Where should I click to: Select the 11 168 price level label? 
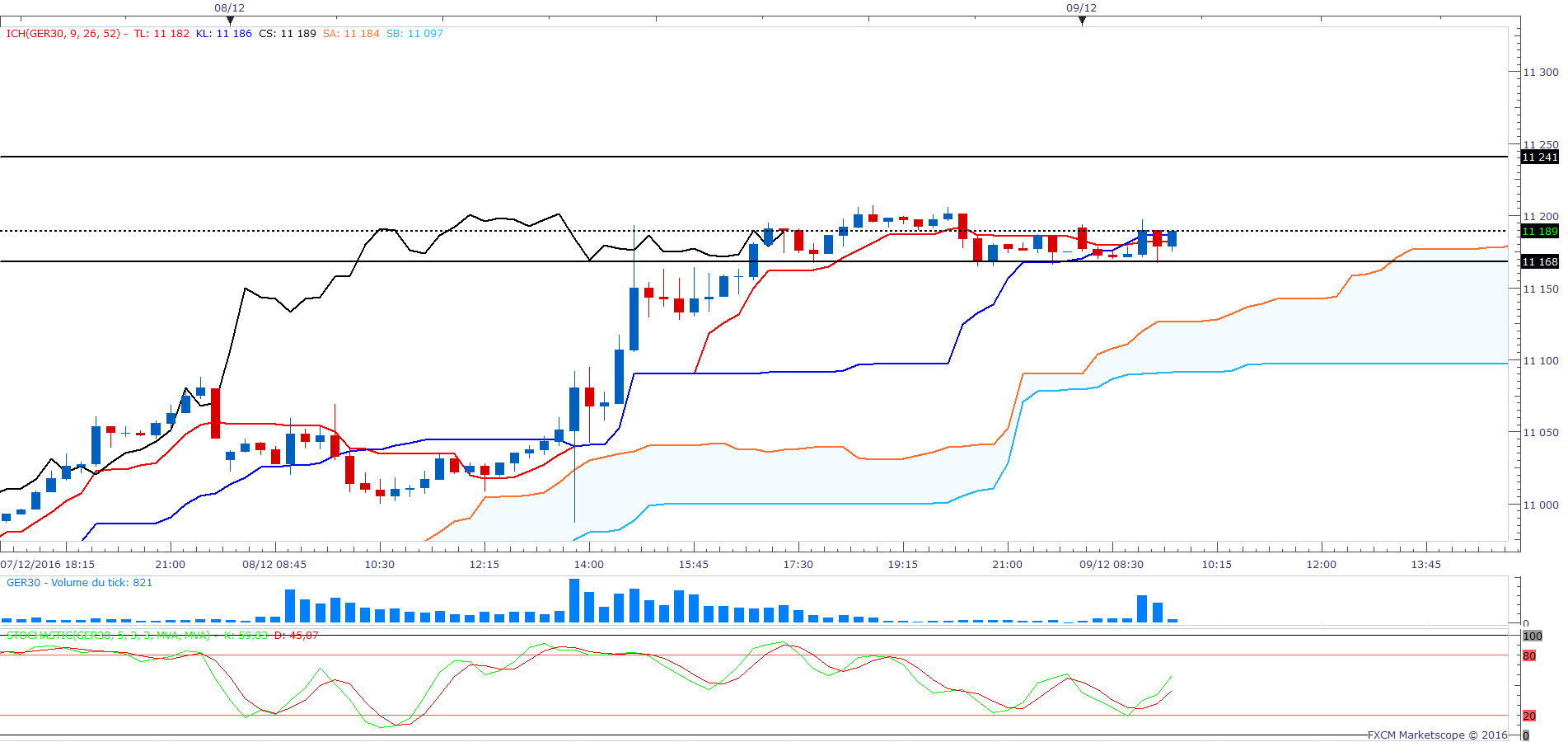[1539, 262]
